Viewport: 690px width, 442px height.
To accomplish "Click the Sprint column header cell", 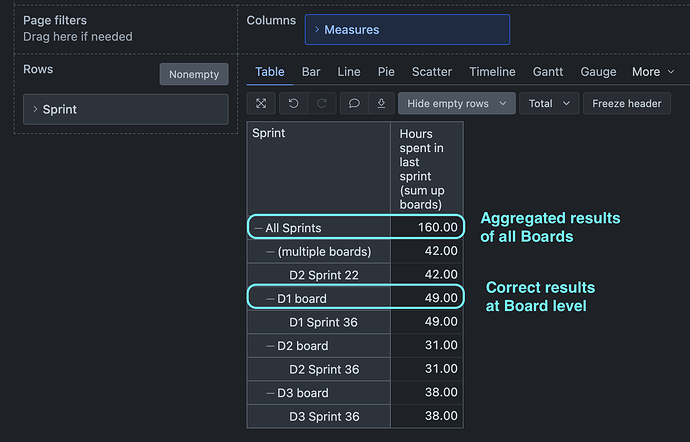I will click(319, 168).
